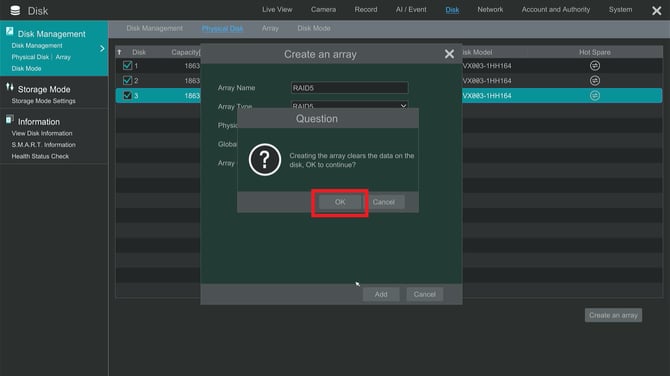Open the System menu

pyautogui.click(x=620, y=9)
